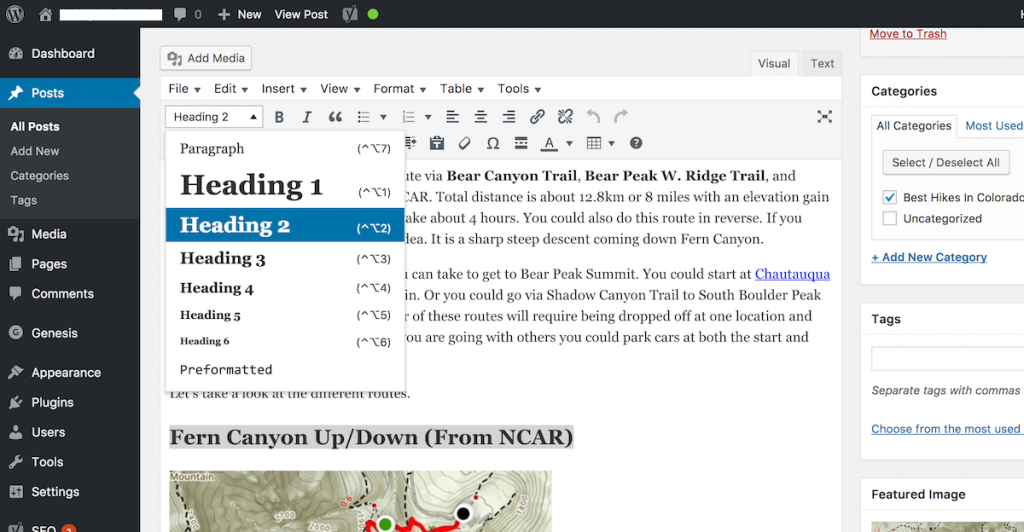Screen dimensions: 1024x532
Task: Choose Paragraph from the format list
Action: click(285, 148)
